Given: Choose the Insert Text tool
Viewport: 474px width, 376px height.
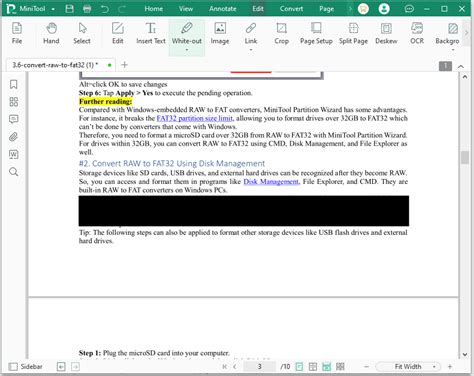Looking at the screenshot, I should coord(151,33).
